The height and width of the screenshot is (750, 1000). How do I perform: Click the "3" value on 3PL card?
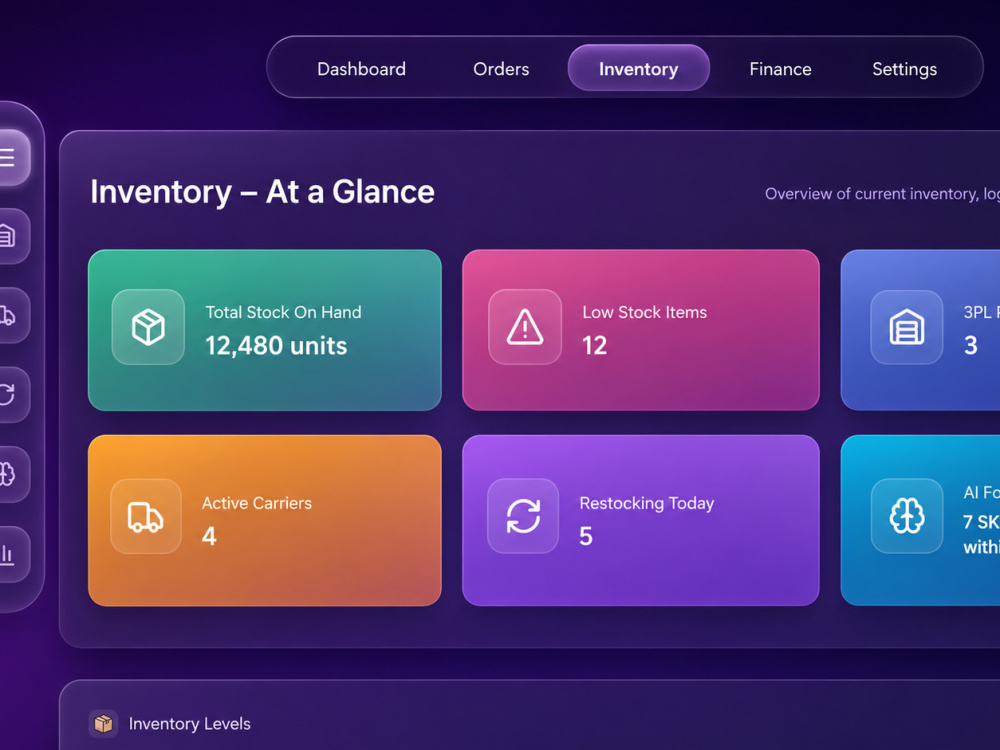971,346
